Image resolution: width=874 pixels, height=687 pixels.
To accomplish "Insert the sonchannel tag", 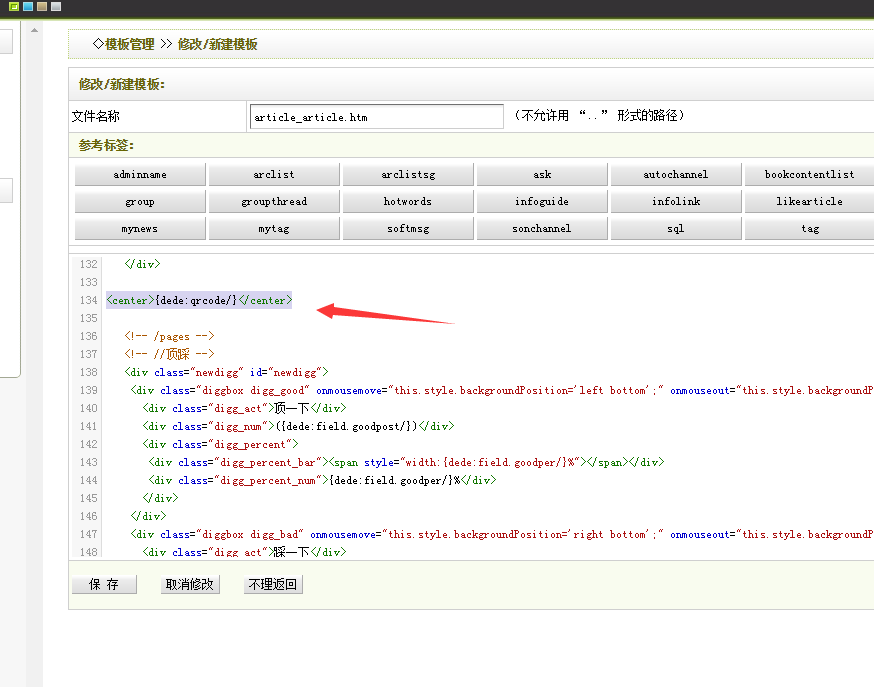I will [x=542, y=228].
